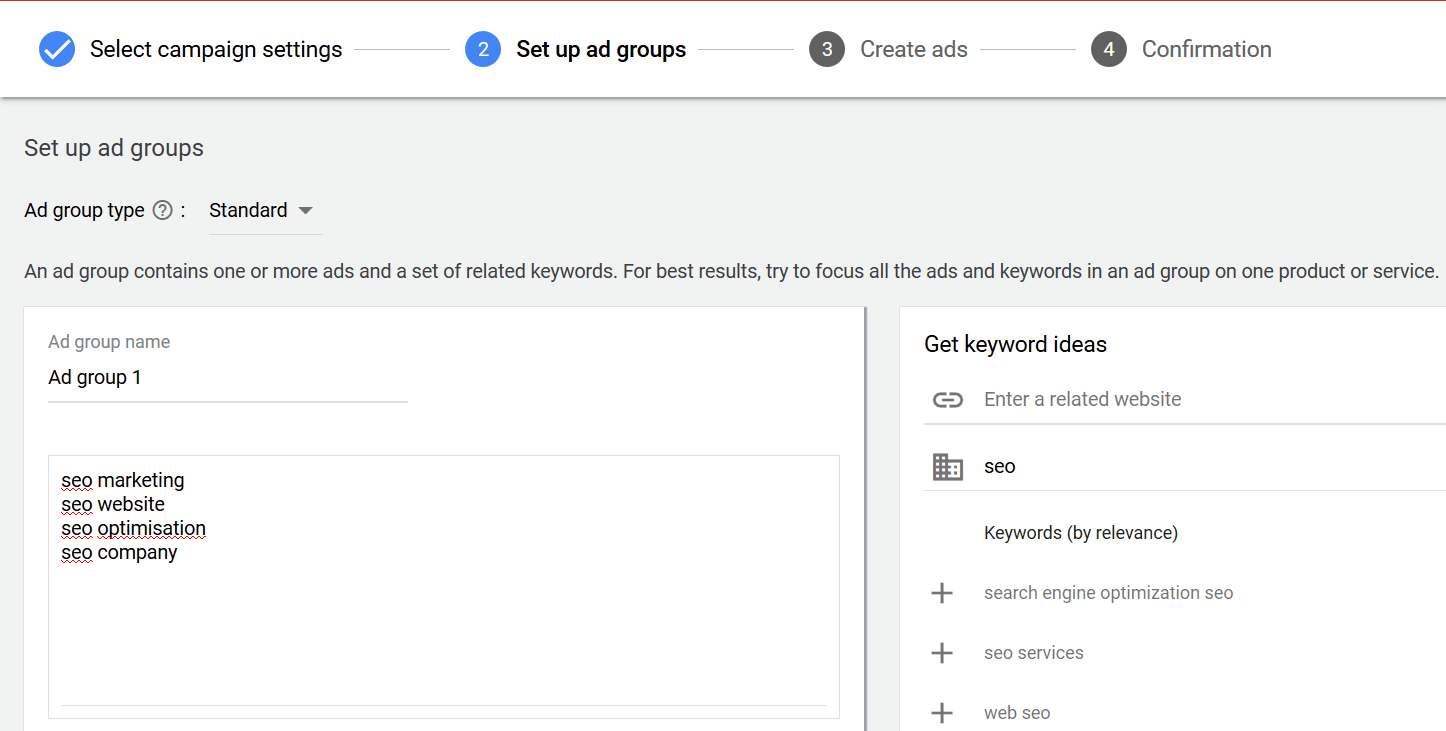Select the Create ads step label

[x=913, y=48]
